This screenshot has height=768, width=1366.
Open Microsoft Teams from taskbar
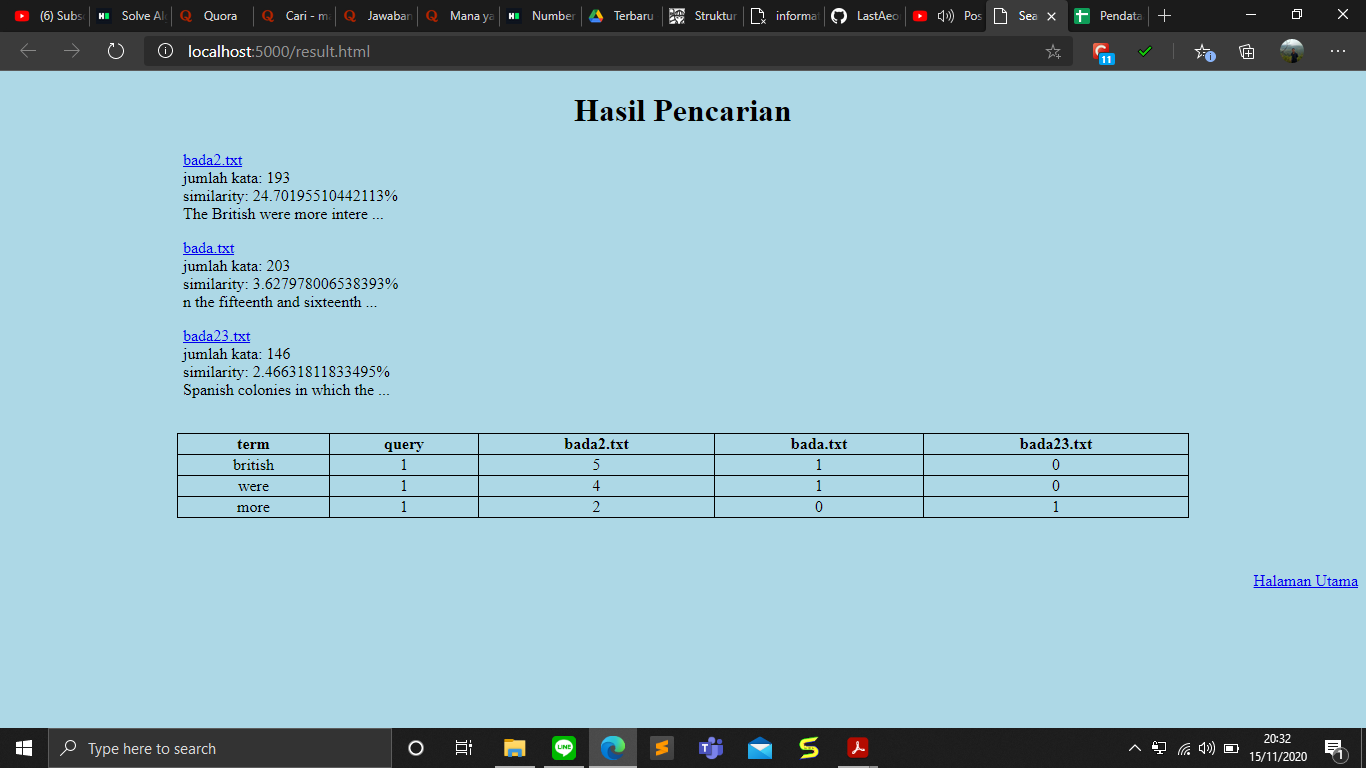(711, 748)
